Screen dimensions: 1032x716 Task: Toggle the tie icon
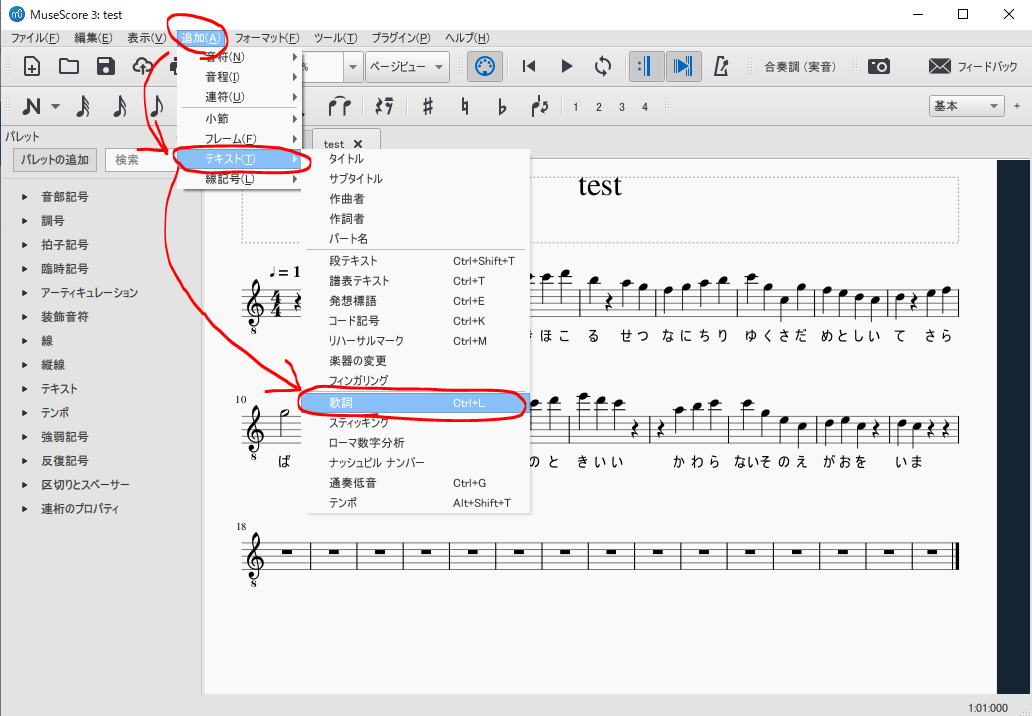[x=340, y=106]
